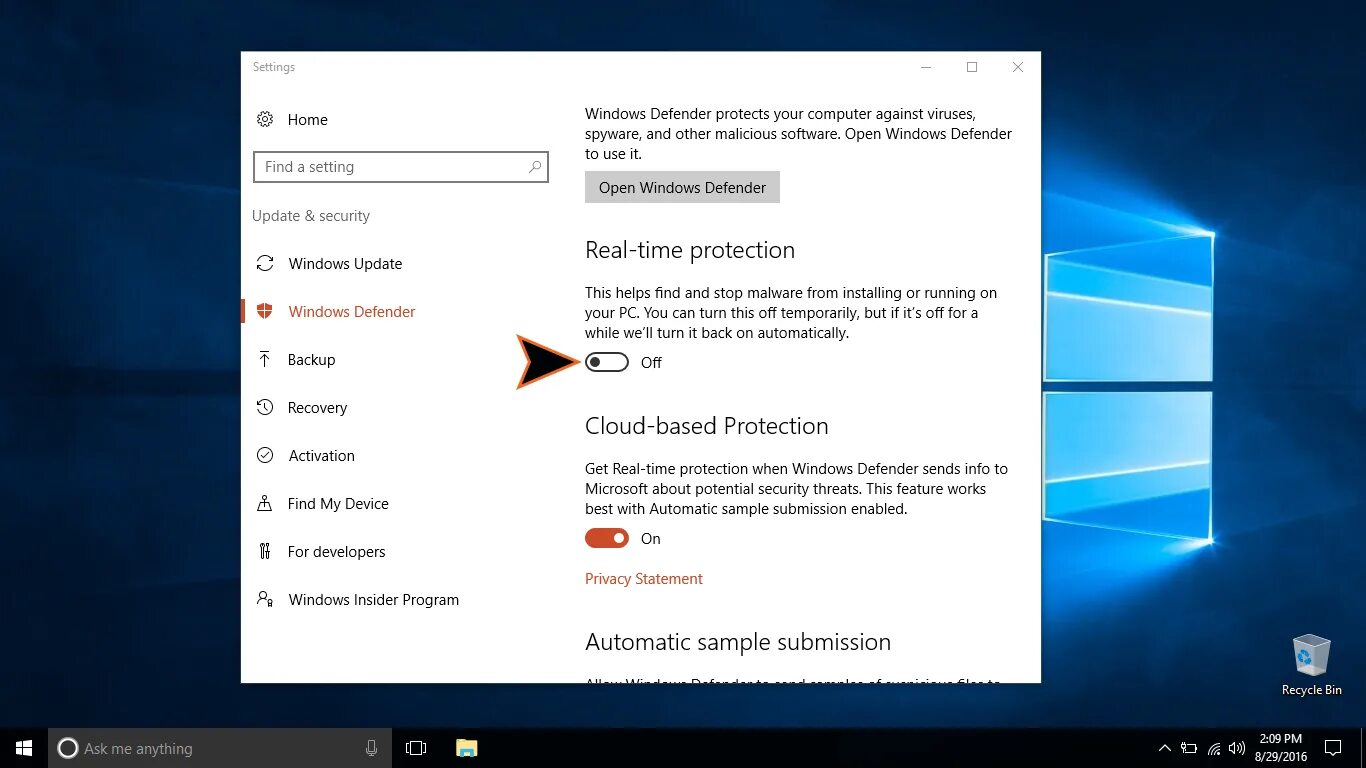Open the Windows Insider Program page

pyautogui.click(x=373, y=599)
